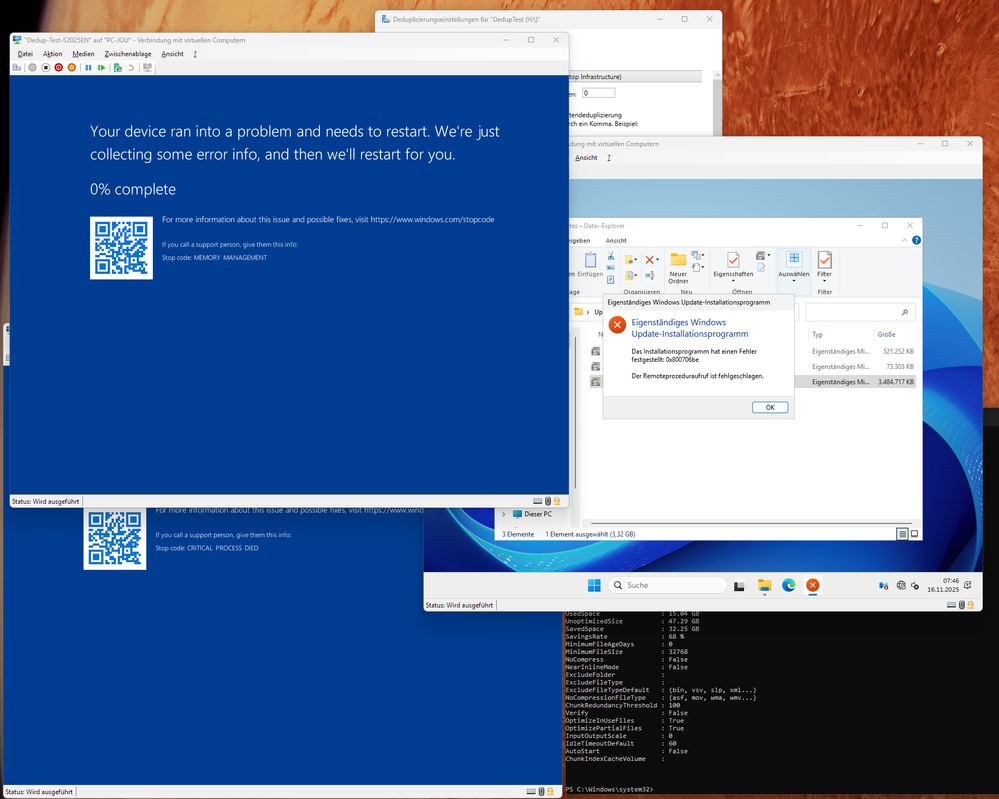The height and width of the screenshot is (799, 999).
Task: Click the red error icon in the dialog
Action: tap(617, 324)
